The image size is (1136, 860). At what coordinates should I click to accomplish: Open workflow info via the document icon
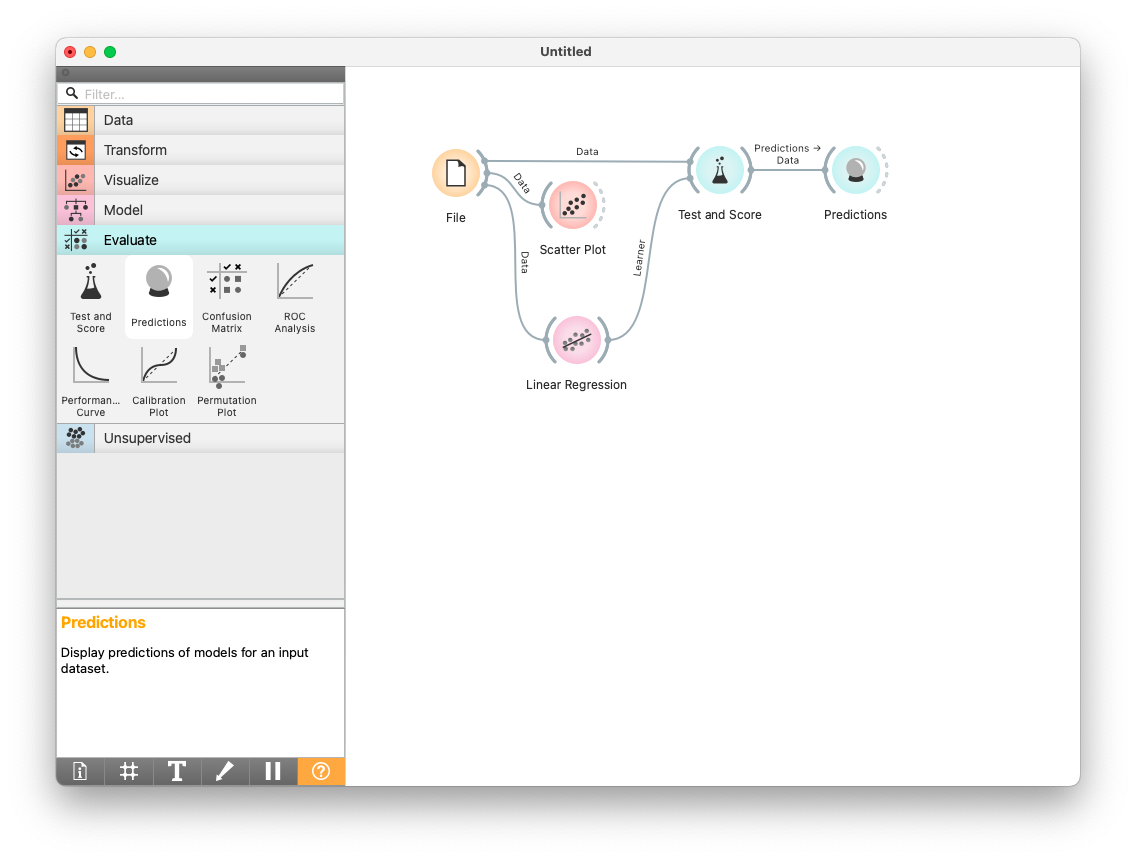pos(80,772)
